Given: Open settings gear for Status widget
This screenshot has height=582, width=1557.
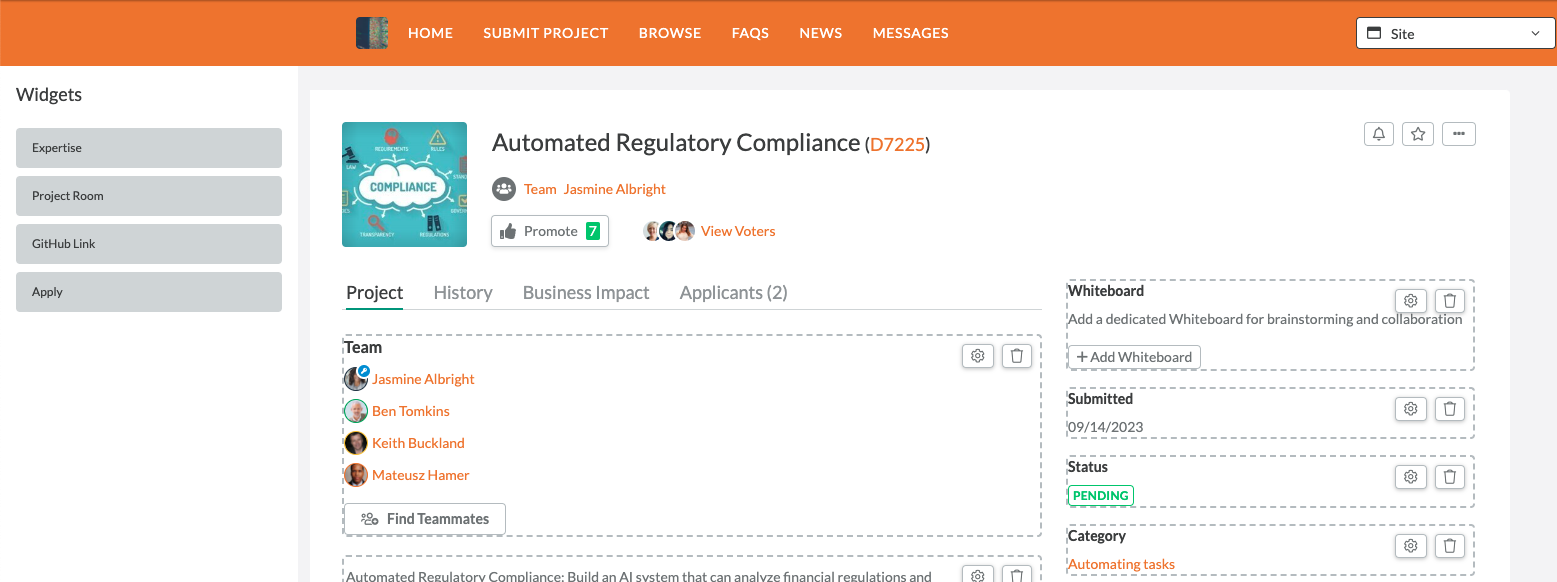Looking at the screenshot, I should point(1411,476).
